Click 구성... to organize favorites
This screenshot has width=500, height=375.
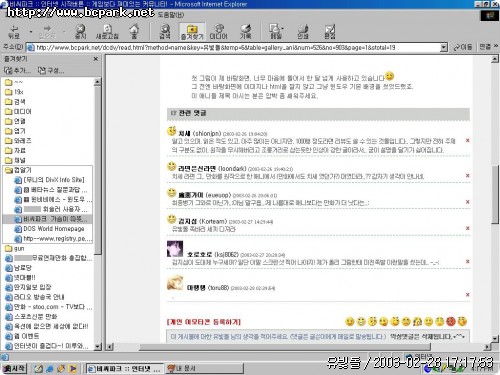(51, 70)
